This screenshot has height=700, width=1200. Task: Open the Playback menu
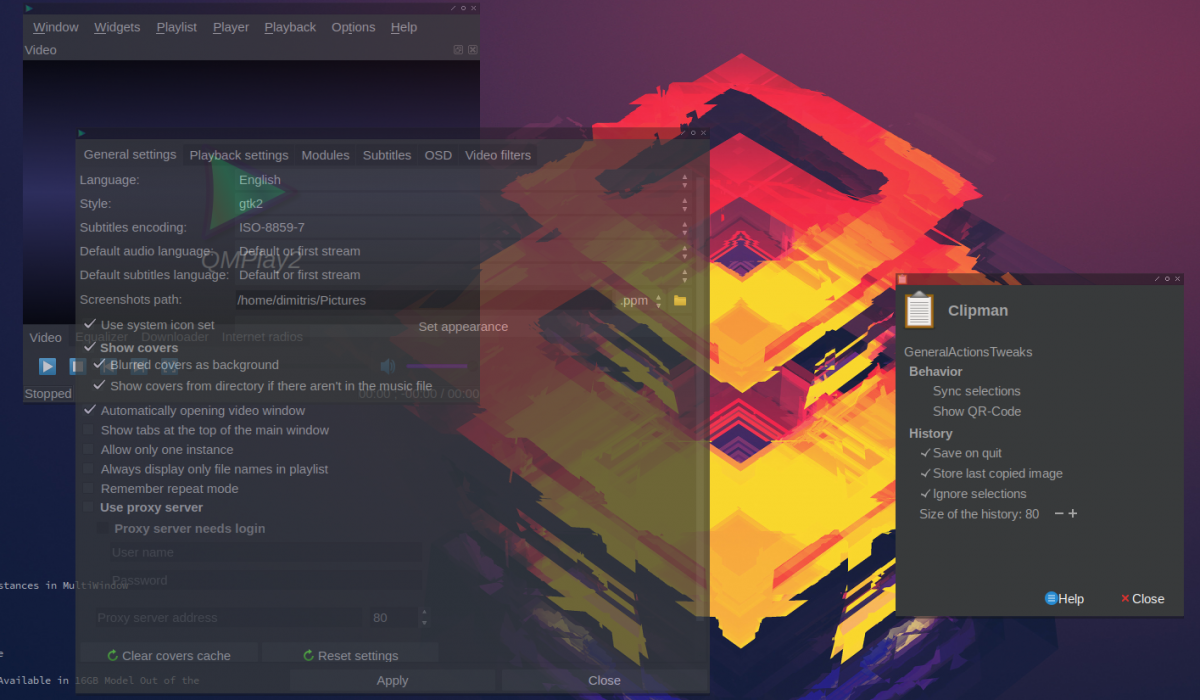click(x=290, y=27)
